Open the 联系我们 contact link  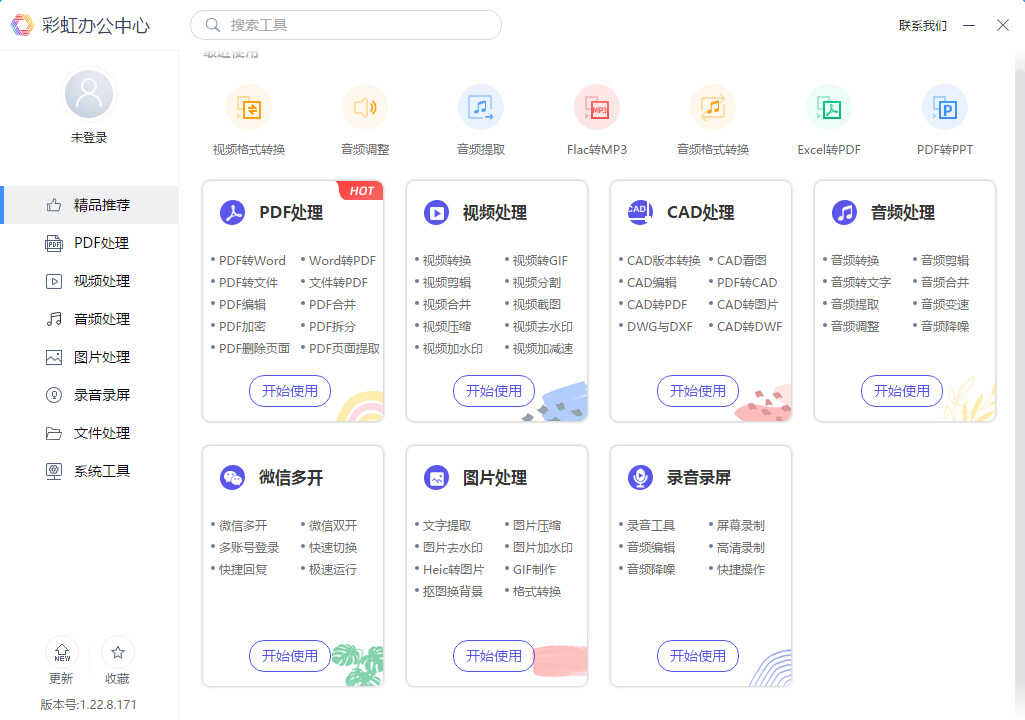922,26
